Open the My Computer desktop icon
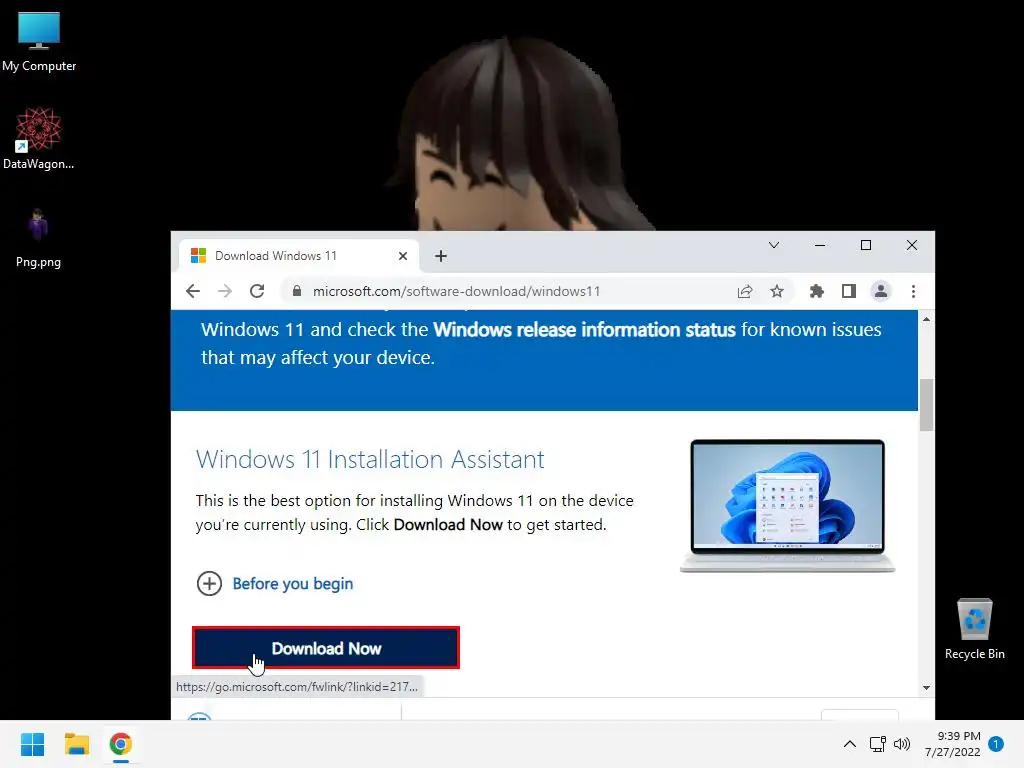Image resolution: width=1024 pixels, height=768 pixels. coord(39,42)
